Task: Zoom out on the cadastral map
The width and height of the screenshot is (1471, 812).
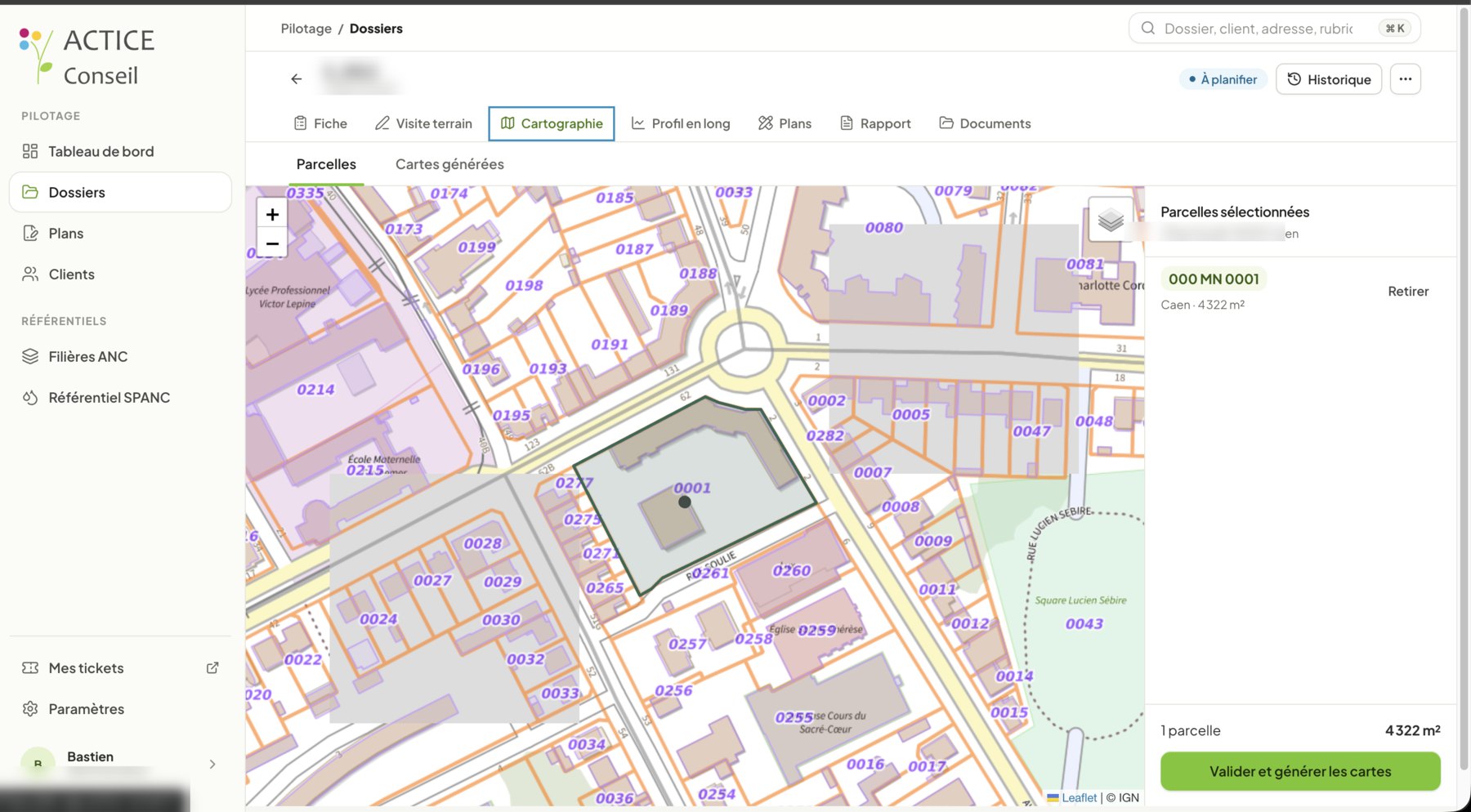Action: point(272,243)
